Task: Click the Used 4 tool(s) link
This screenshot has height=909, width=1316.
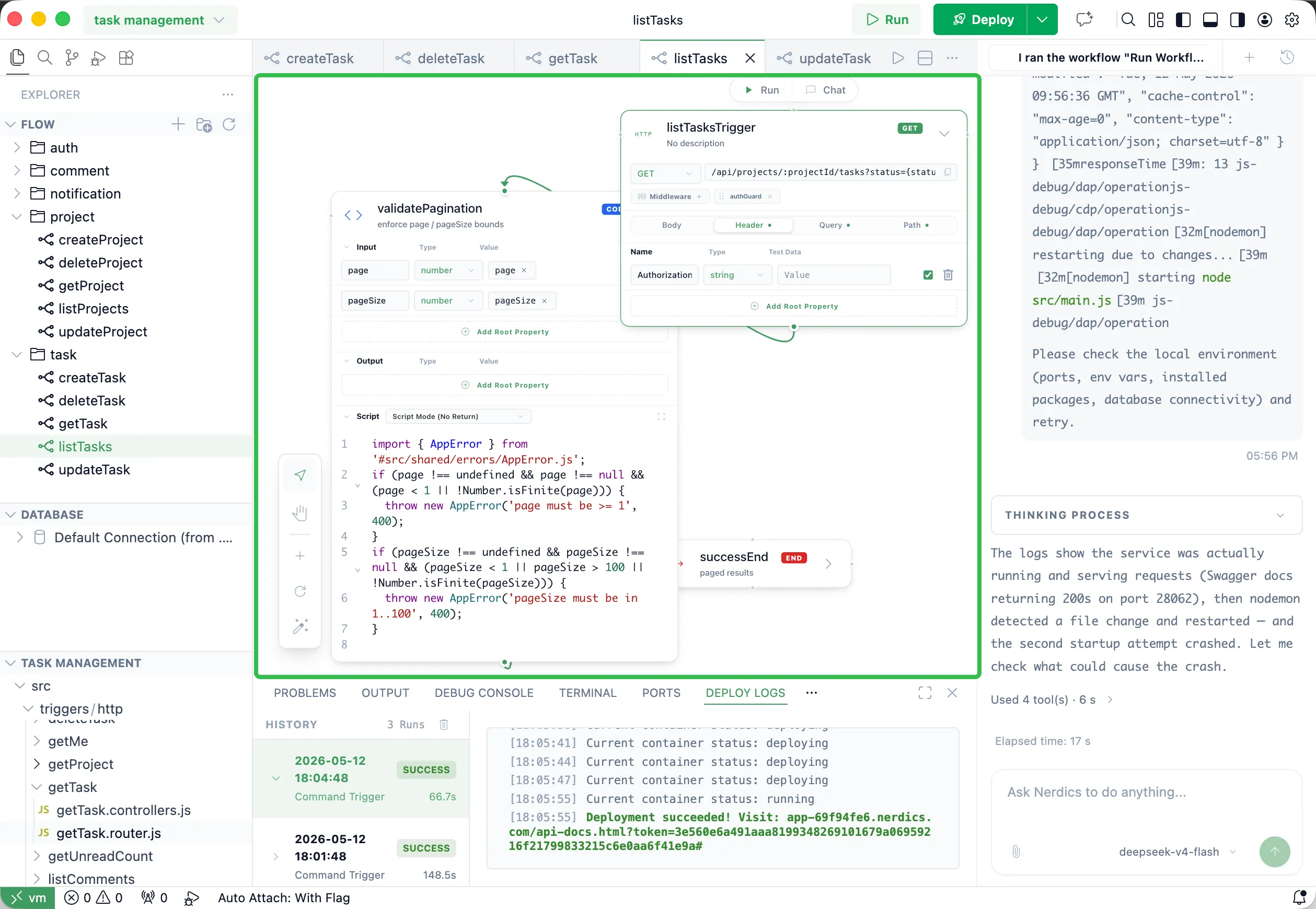Action: 1051,700
